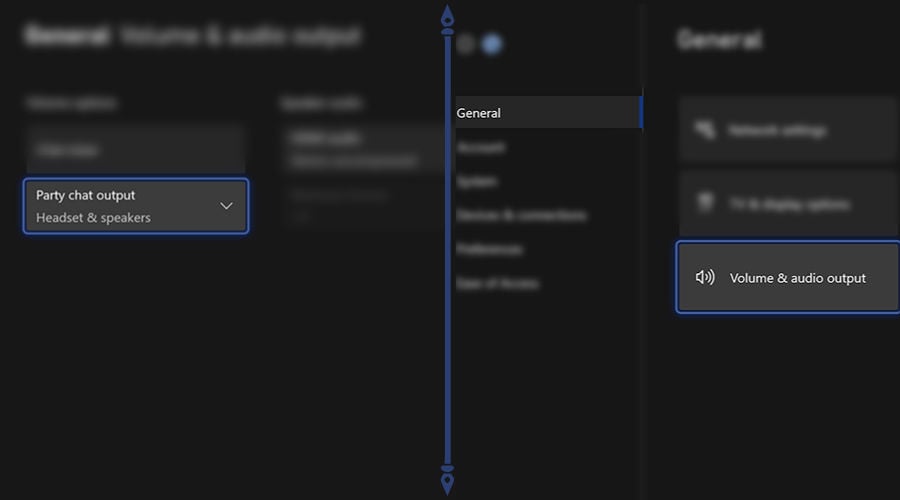Open the Network settings tile

[x=788, y=130]
